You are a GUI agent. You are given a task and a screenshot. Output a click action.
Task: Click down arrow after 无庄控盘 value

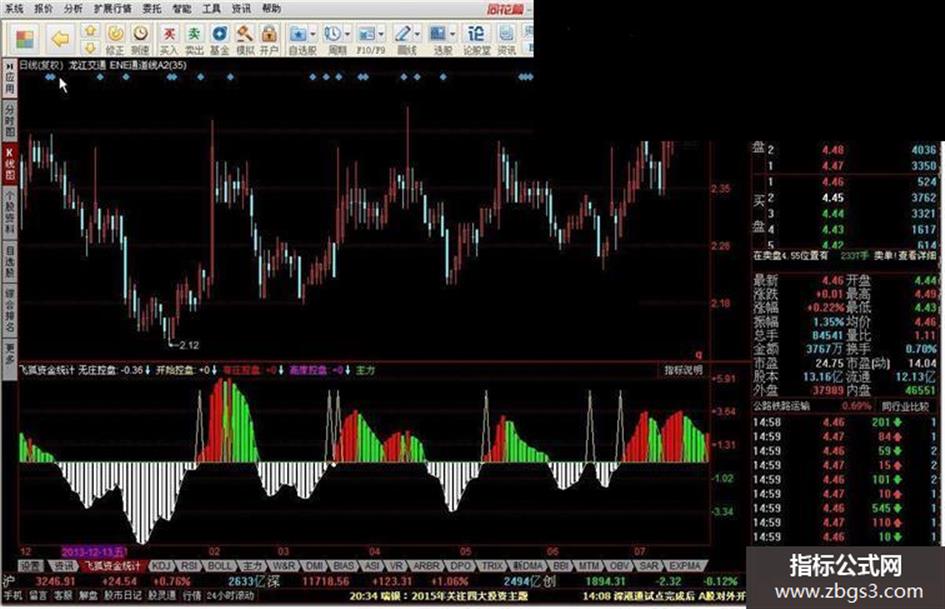pyautogui.click(x=148, y=370)
